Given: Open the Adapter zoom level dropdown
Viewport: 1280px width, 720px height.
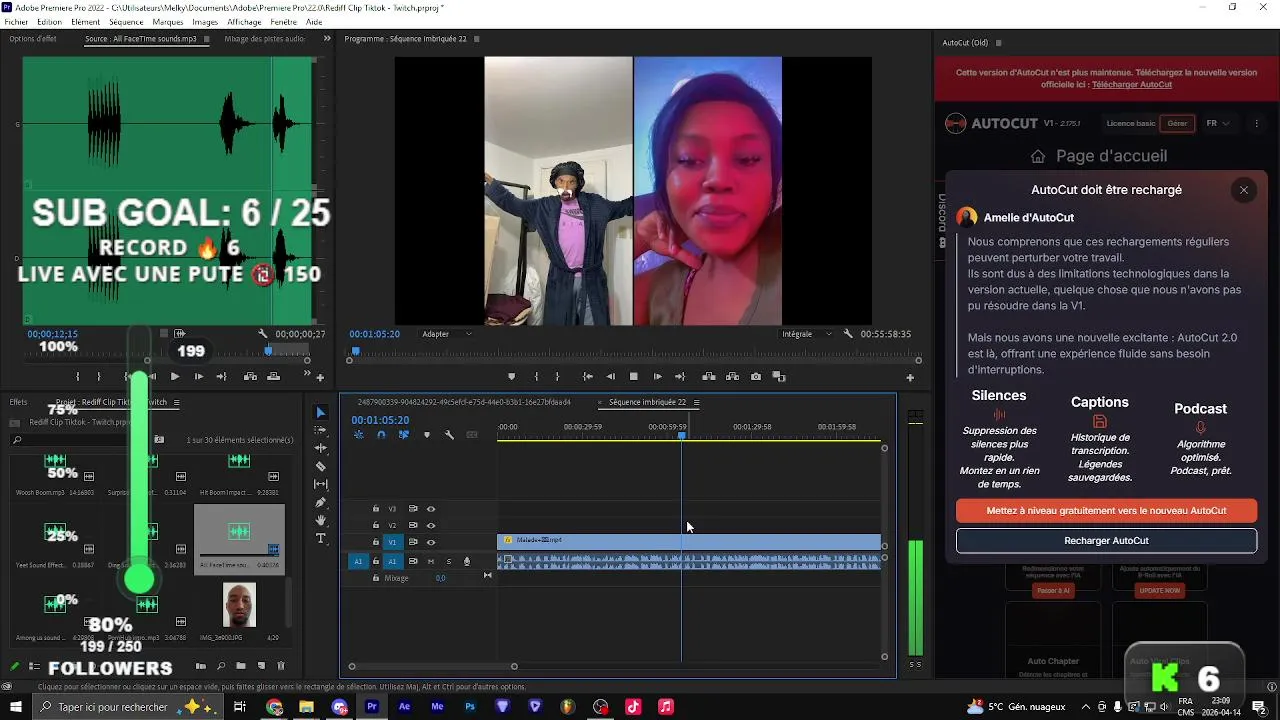Looking at the screenshot, I should pos(446,334).
